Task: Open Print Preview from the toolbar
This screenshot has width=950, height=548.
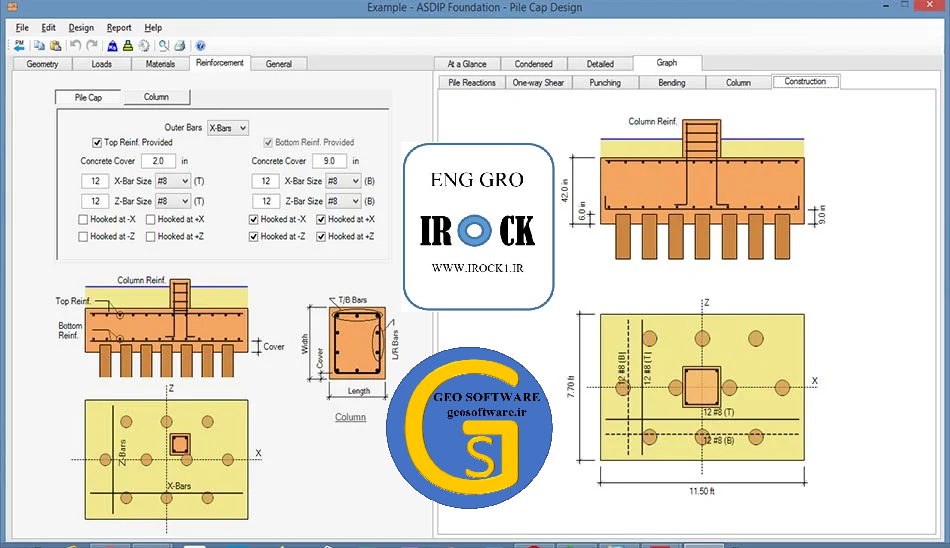Action: click(164, 46)
